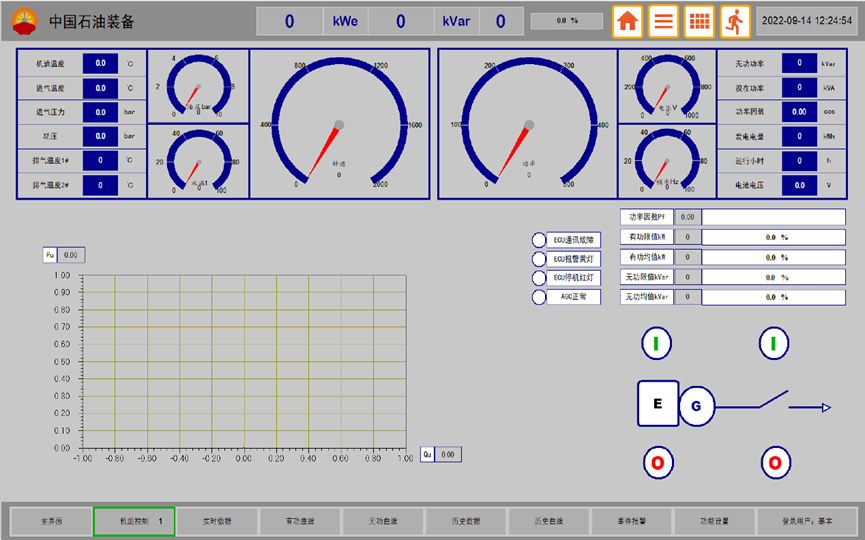Click the Pu value field

[71, 255]
